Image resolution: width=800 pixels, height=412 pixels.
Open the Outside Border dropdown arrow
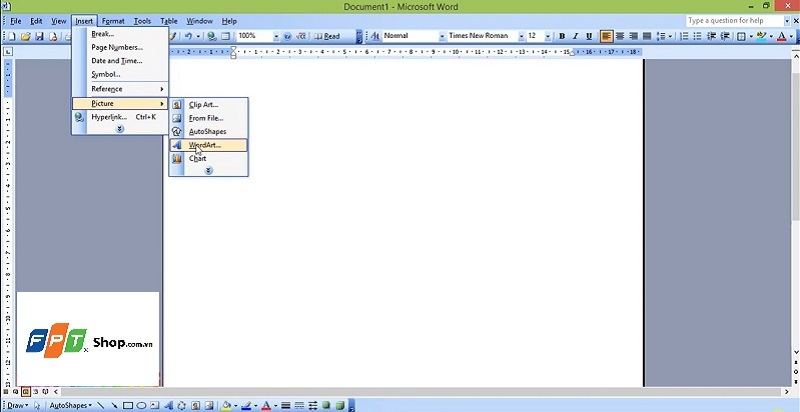click(752, 36)
